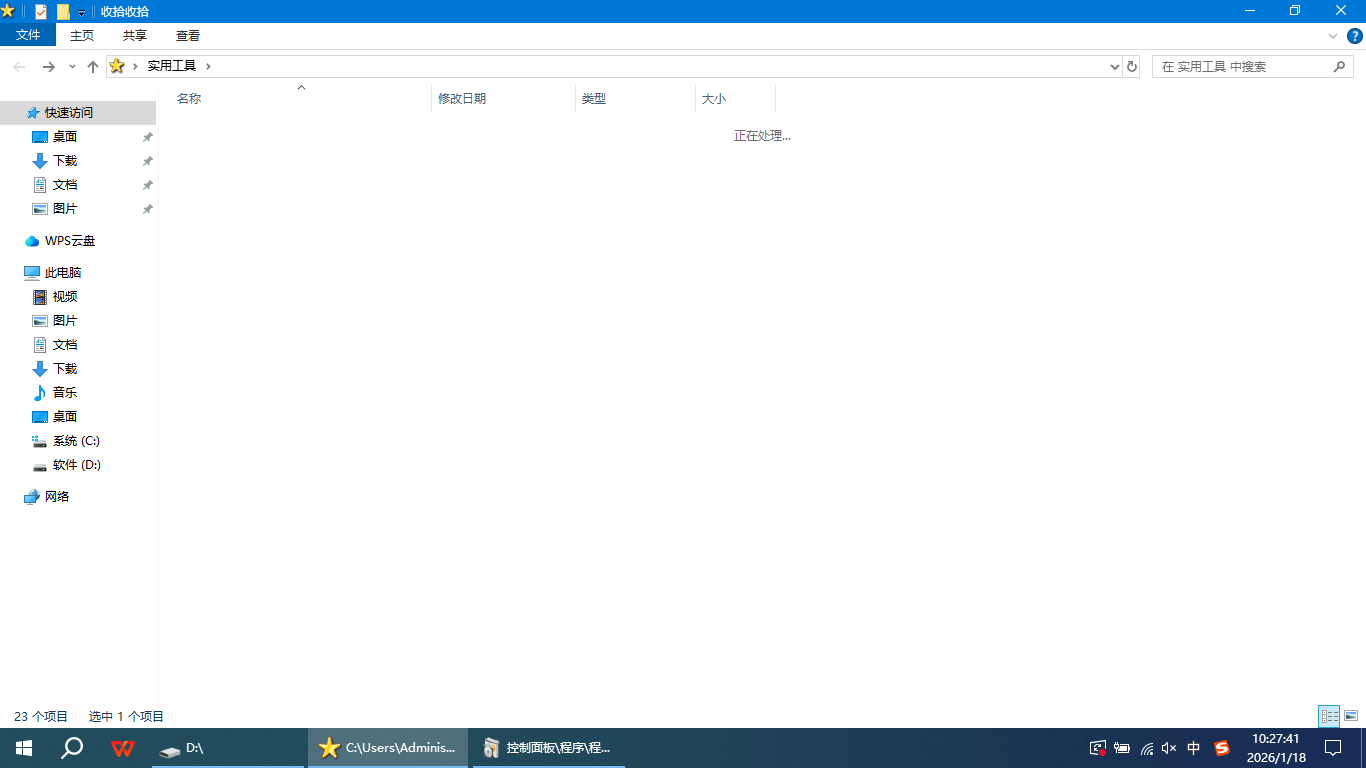Switch to the 查看 ribbon tab
The width and height of the screenshot is (1366, 768).
pos(188,35)
